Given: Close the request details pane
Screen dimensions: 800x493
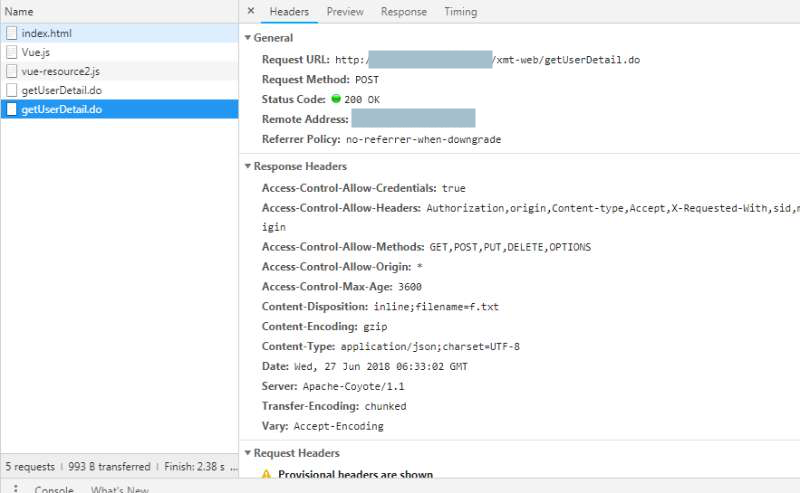Looking at the screenshot, I should click(251, 12).
